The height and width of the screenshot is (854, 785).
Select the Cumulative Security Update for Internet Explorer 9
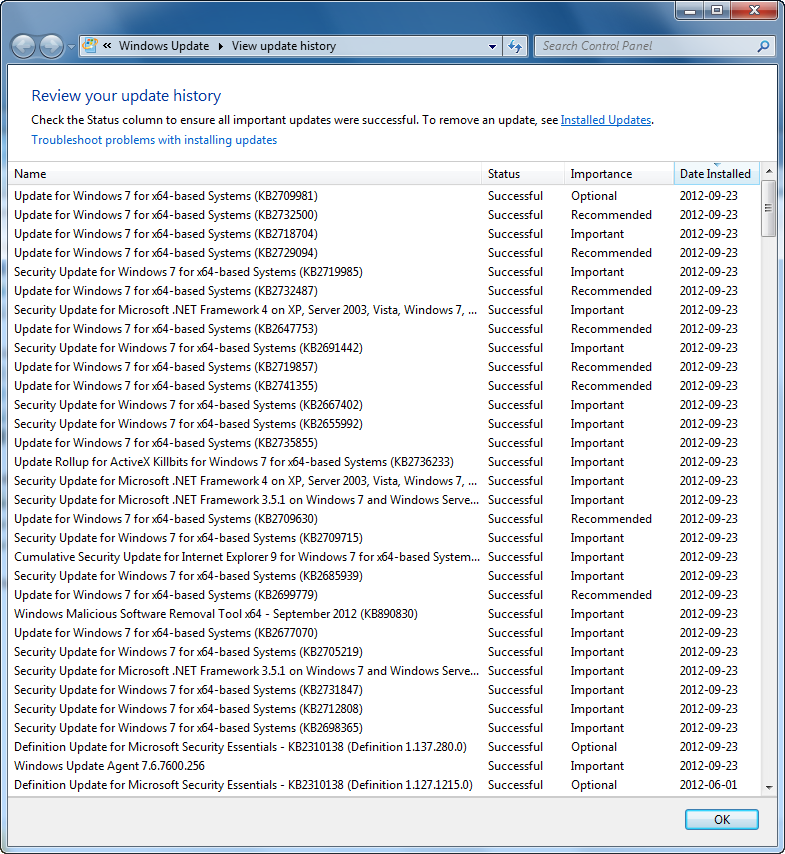[x=384, y=557]
